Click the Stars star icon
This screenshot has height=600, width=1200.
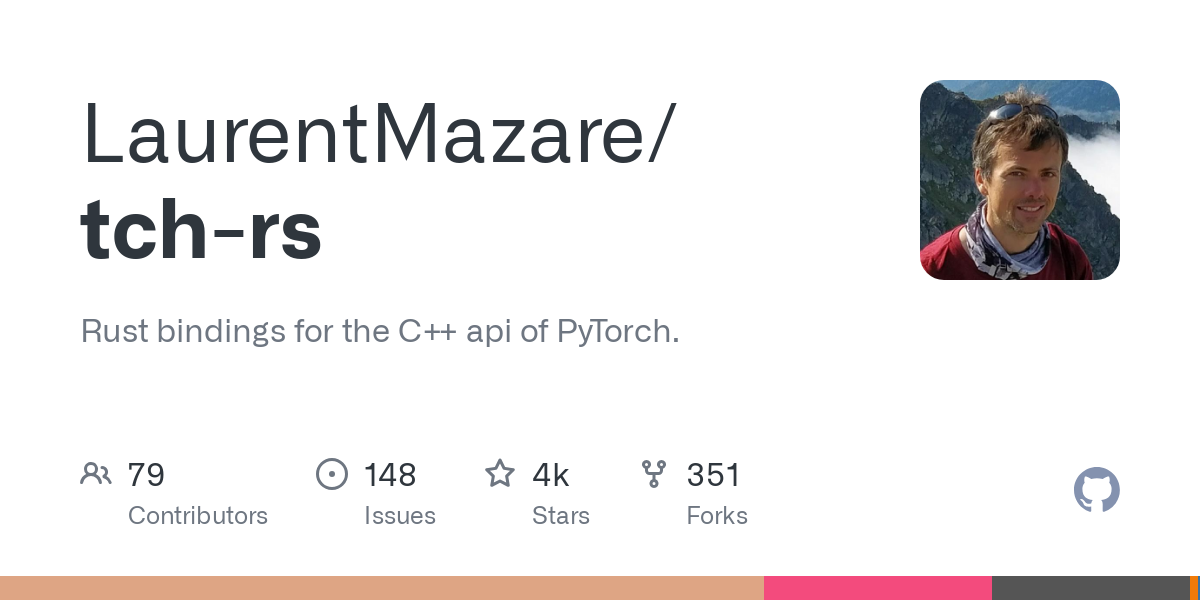[x=500, y=474]
